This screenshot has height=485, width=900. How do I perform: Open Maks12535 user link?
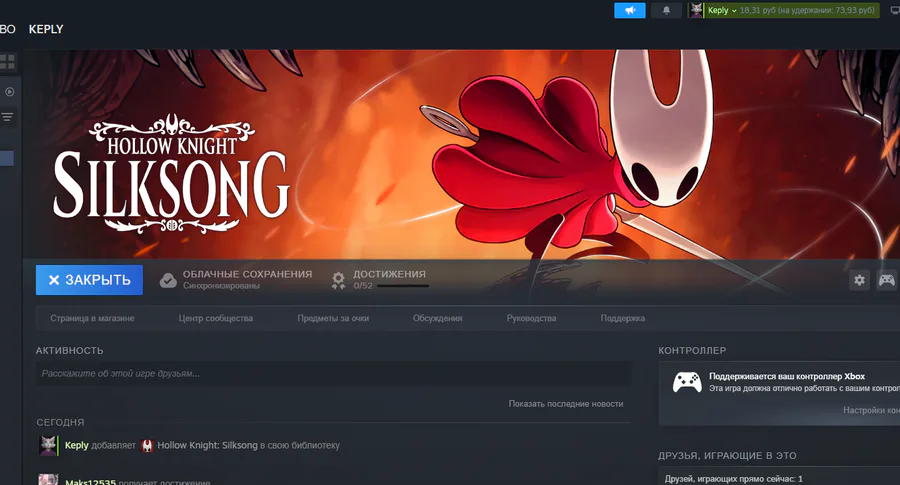pyautogui.click(x=91, y=482)
